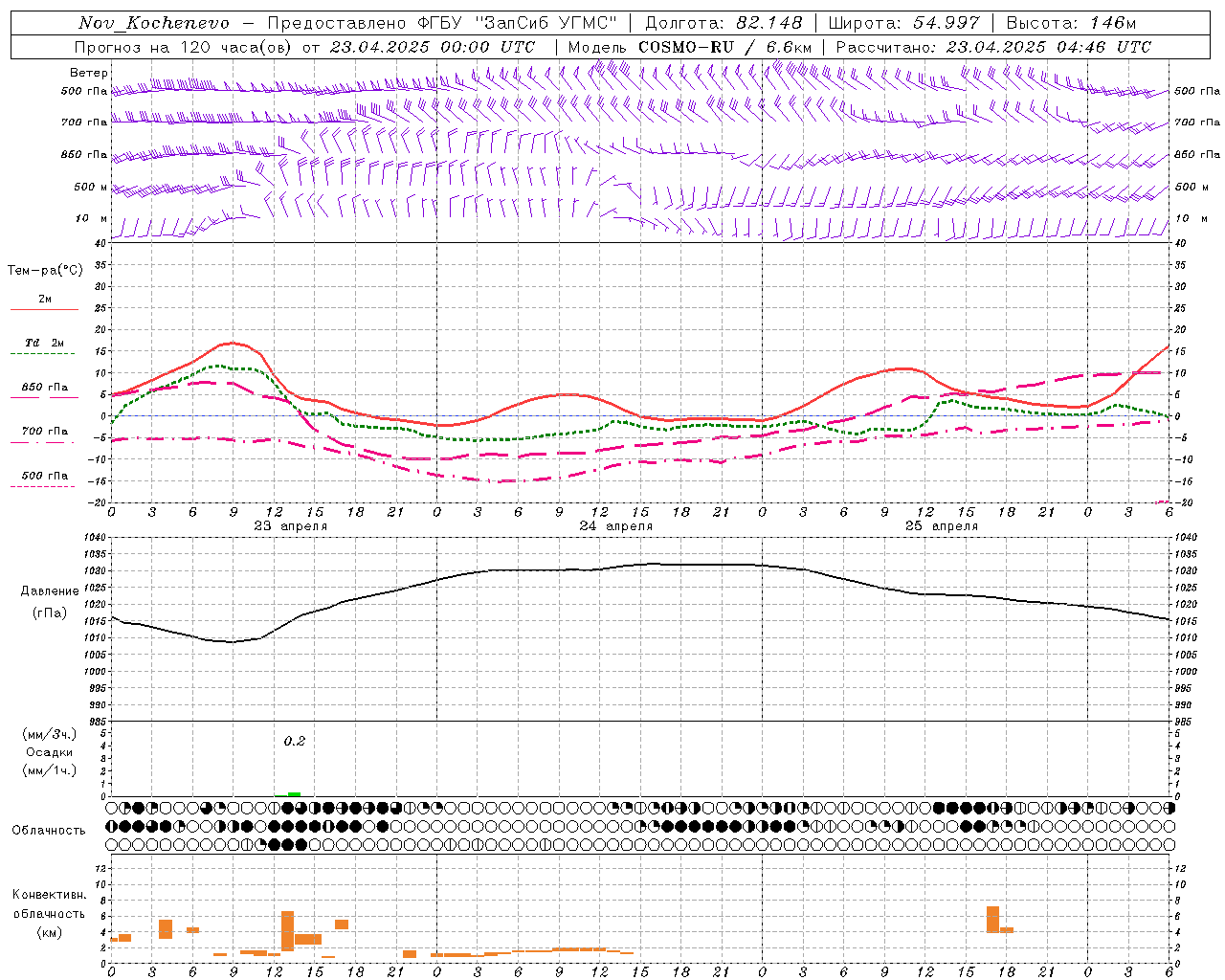Select the 'Долгота: 82.148' header value
The image size is (1225, 980).
724,23
